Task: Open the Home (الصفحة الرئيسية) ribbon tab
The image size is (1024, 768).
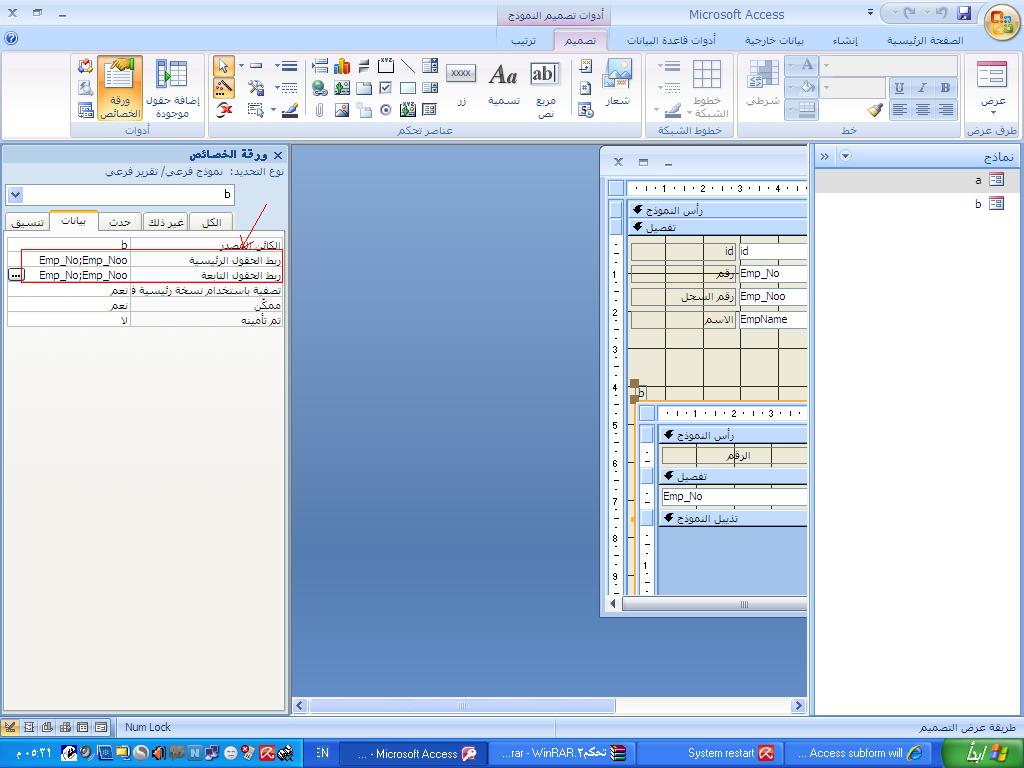Action: (x=925, y=40)
